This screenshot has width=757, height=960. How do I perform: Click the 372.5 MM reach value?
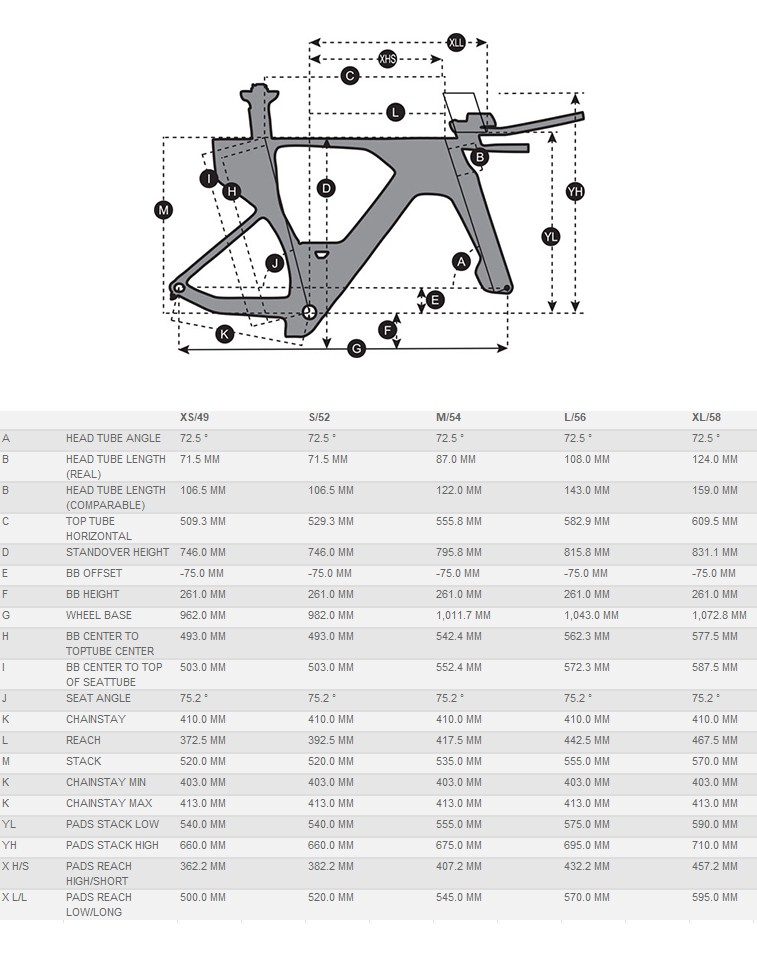203,740
